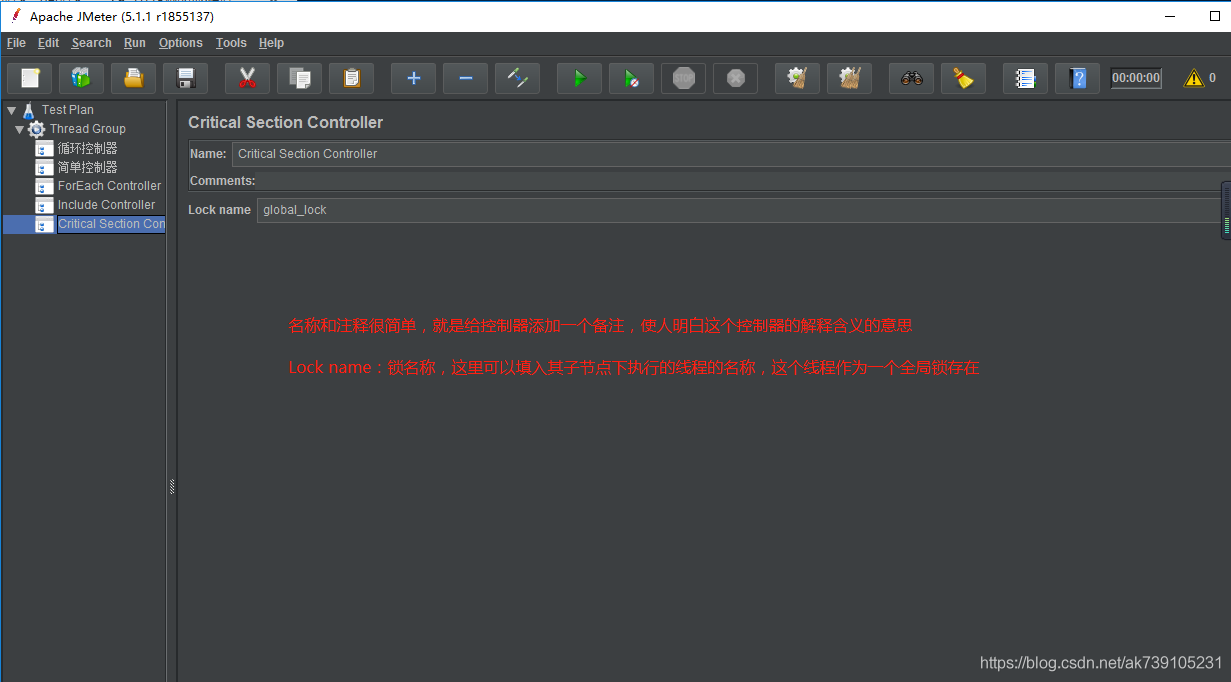Open the Search menu
Screen dimensions: 1231x682
92,43
